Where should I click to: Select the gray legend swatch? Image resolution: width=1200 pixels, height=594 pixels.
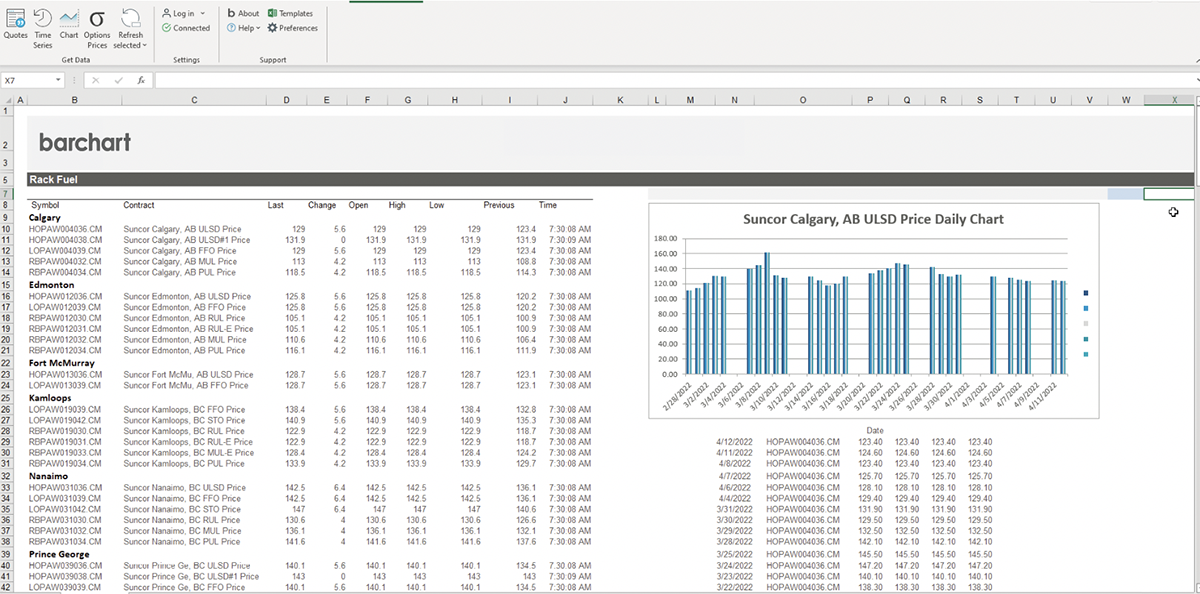(1085, 324)
